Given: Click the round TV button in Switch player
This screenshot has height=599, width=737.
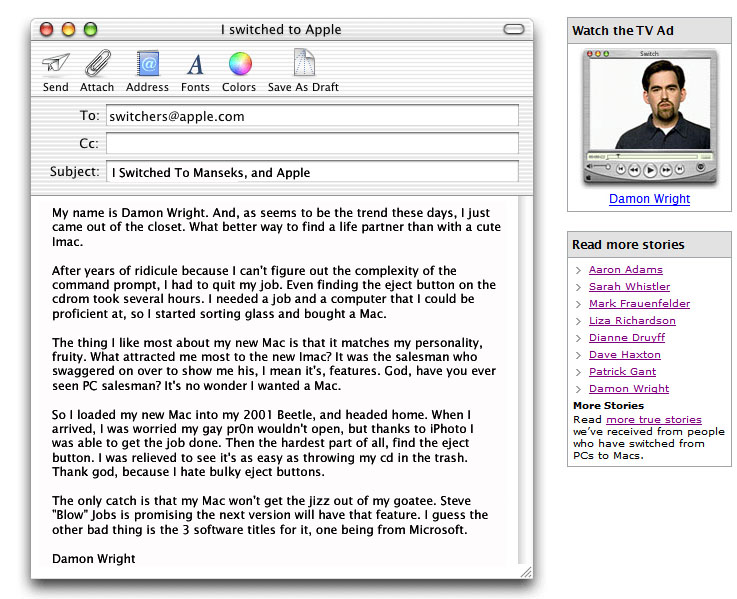Looking at the screenshot, I should [x=700, y=166].
